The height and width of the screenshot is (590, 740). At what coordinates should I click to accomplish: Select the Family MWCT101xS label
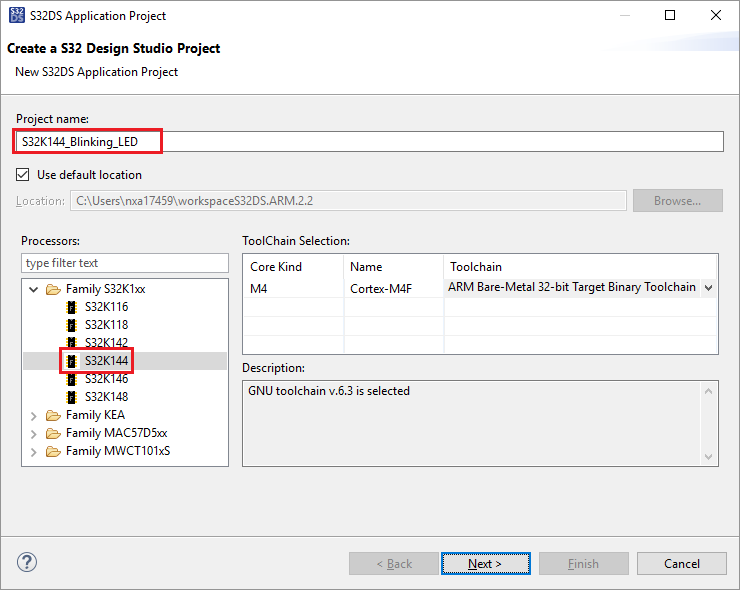pos(118,451)
